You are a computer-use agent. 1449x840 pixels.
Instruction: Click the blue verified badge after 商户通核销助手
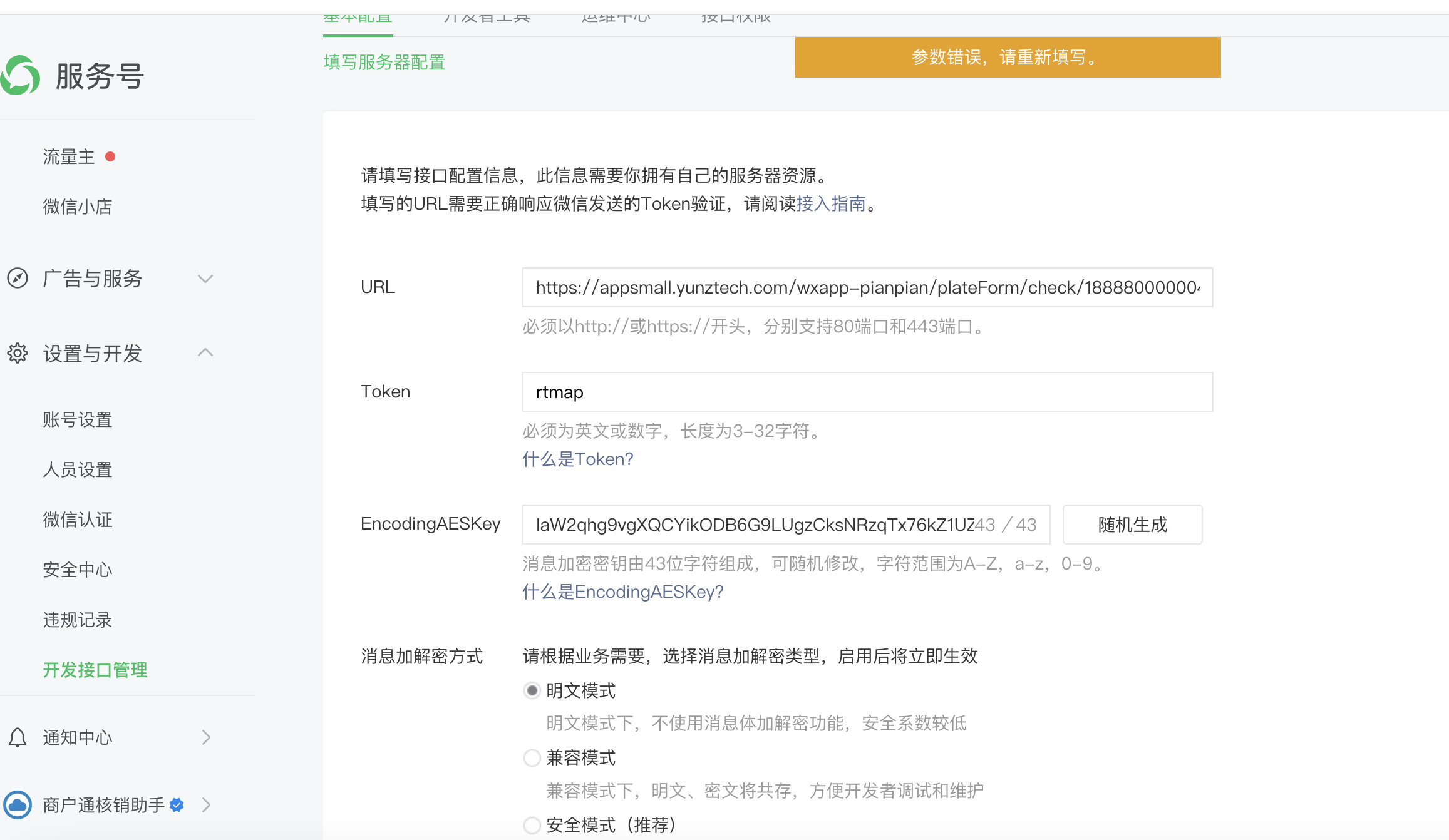(177, 804)
